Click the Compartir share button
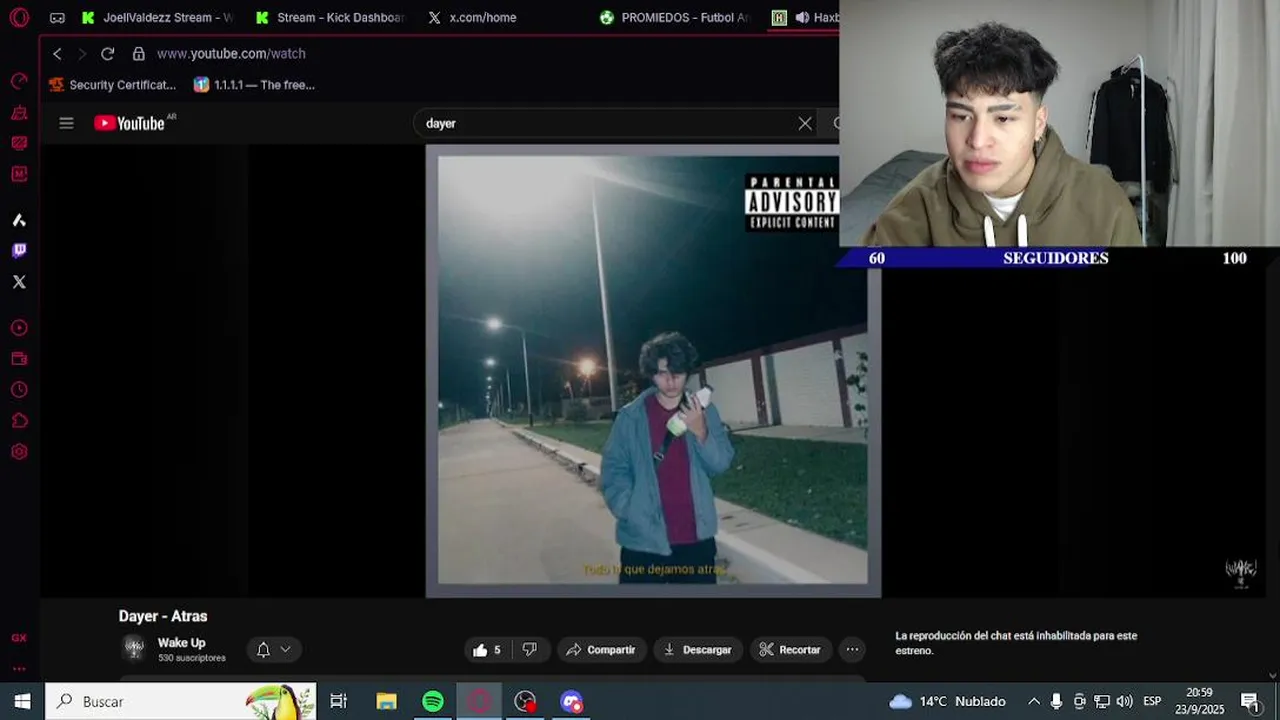This screenshot has height=720, width=1280. 601,650
